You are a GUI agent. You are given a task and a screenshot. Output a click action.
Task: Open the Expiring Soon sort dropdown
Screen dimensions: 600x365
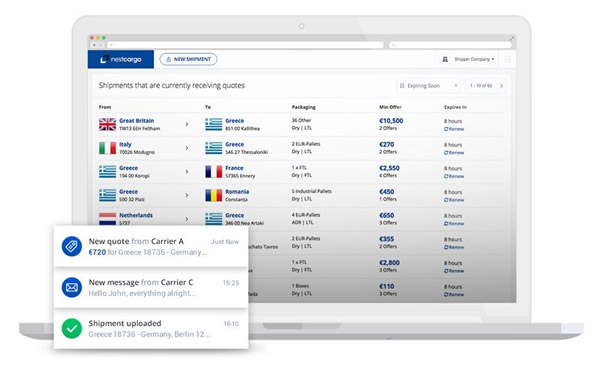429,86
